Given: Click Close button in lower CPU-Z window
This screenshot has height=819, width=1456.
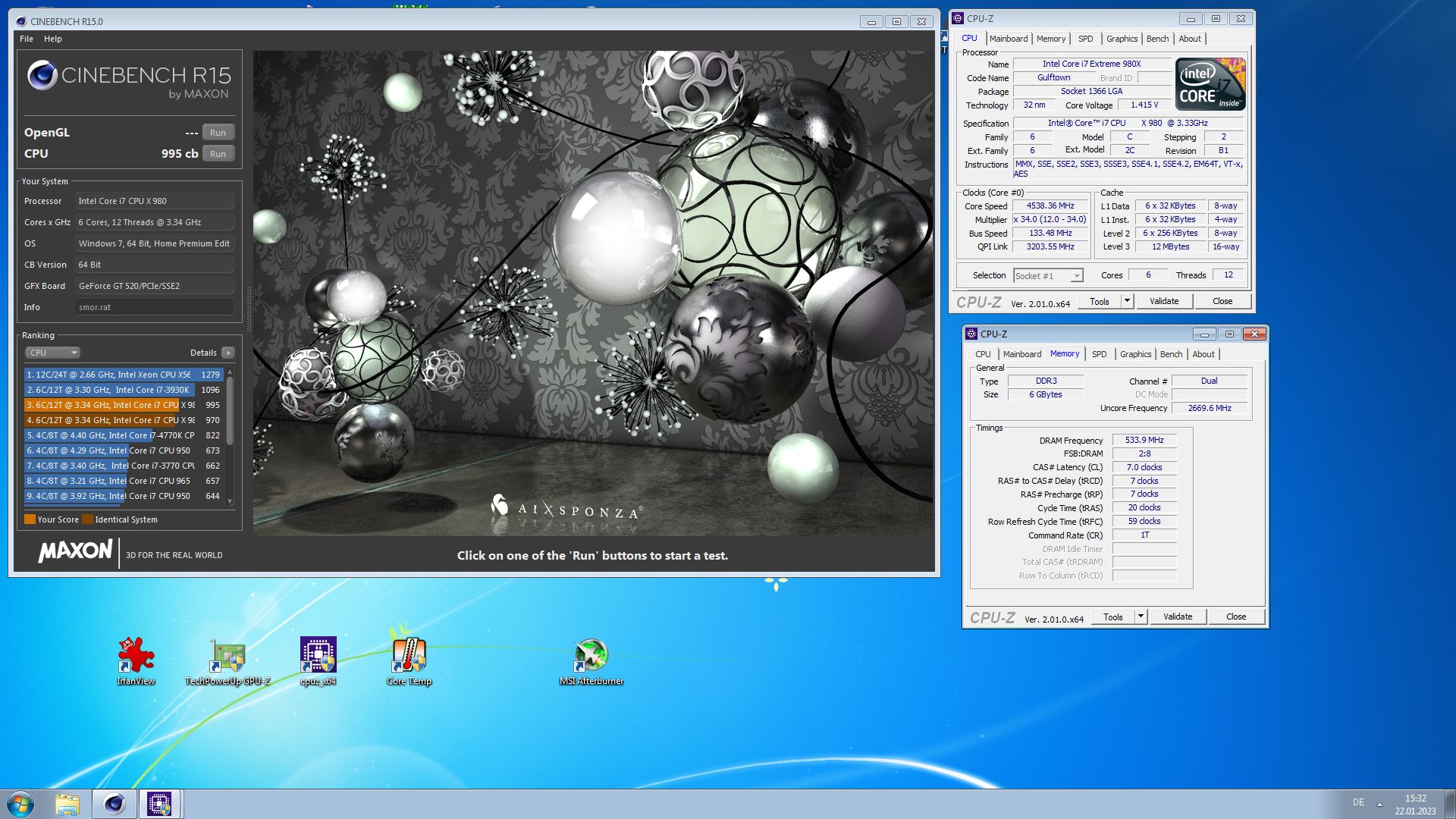Looking at the screenshot, I should tap(1236, 617).
